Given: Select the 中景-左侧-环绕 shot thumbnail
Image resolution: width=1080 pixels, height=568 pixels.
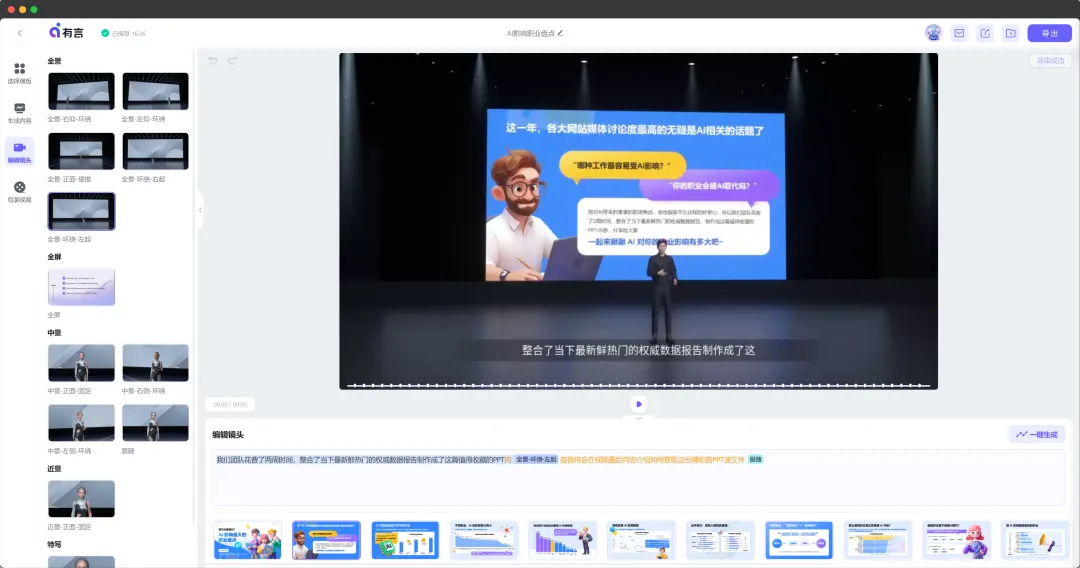Looking at the screenshot, I should (x=81, y=423).
